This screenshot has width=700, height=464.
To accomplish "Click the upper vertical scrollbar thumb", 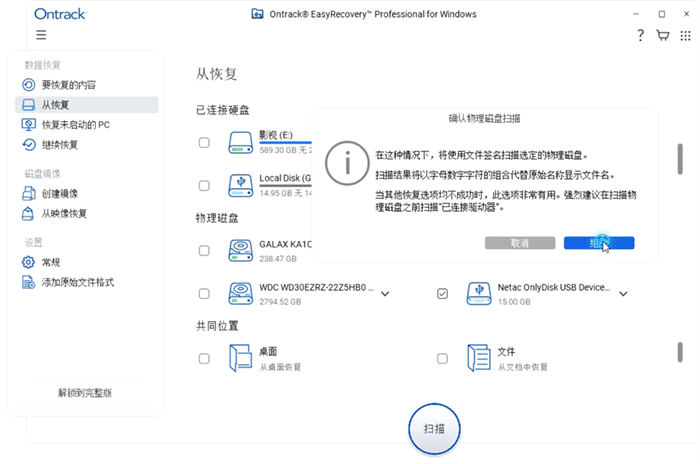I will 680,159.
